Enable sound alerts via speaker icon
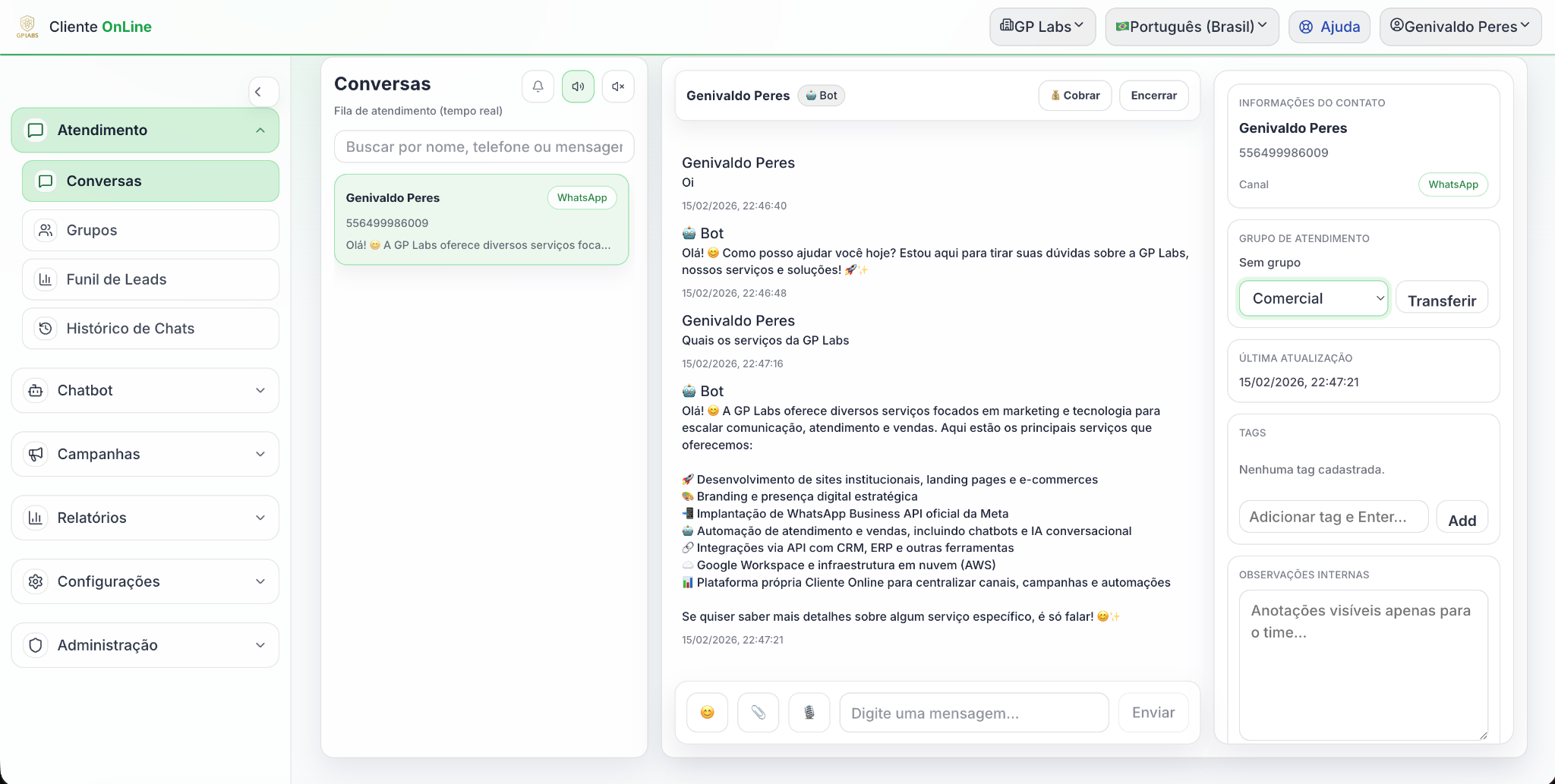The height and width of the screenshot is (784, 1555). (578, 86)
